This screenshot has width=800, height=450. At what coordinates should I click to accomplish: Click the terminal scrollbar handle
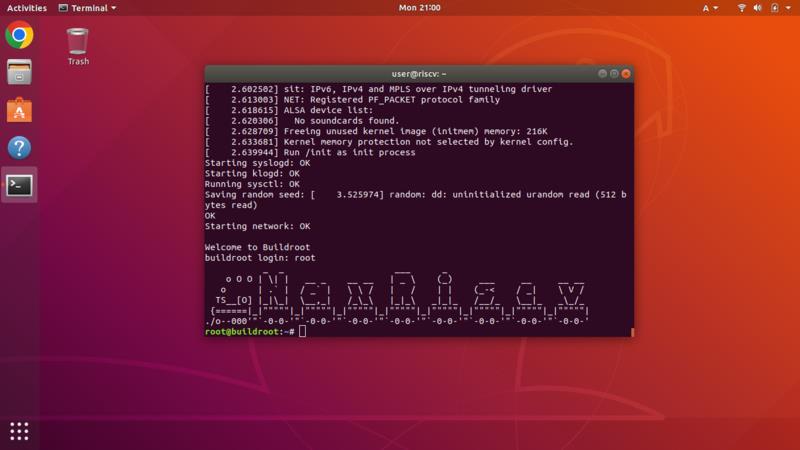[632, 332]
